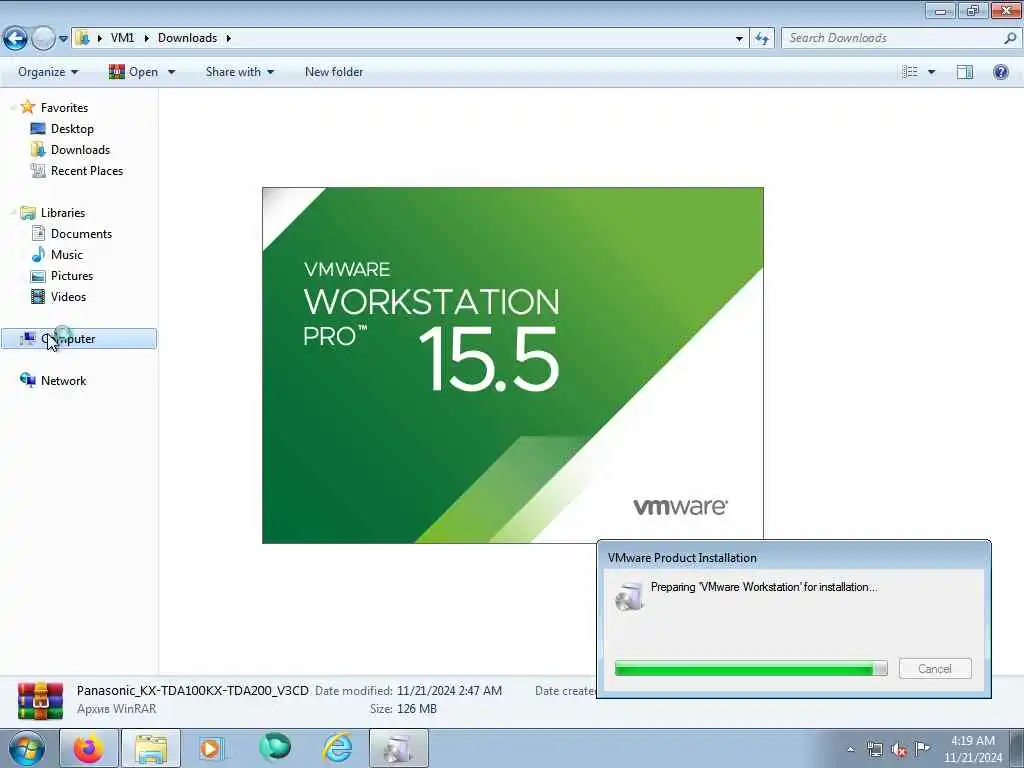The height and width of the screenshot is (768, 1024).
Task: Open the Documents library
Action: 81,234
